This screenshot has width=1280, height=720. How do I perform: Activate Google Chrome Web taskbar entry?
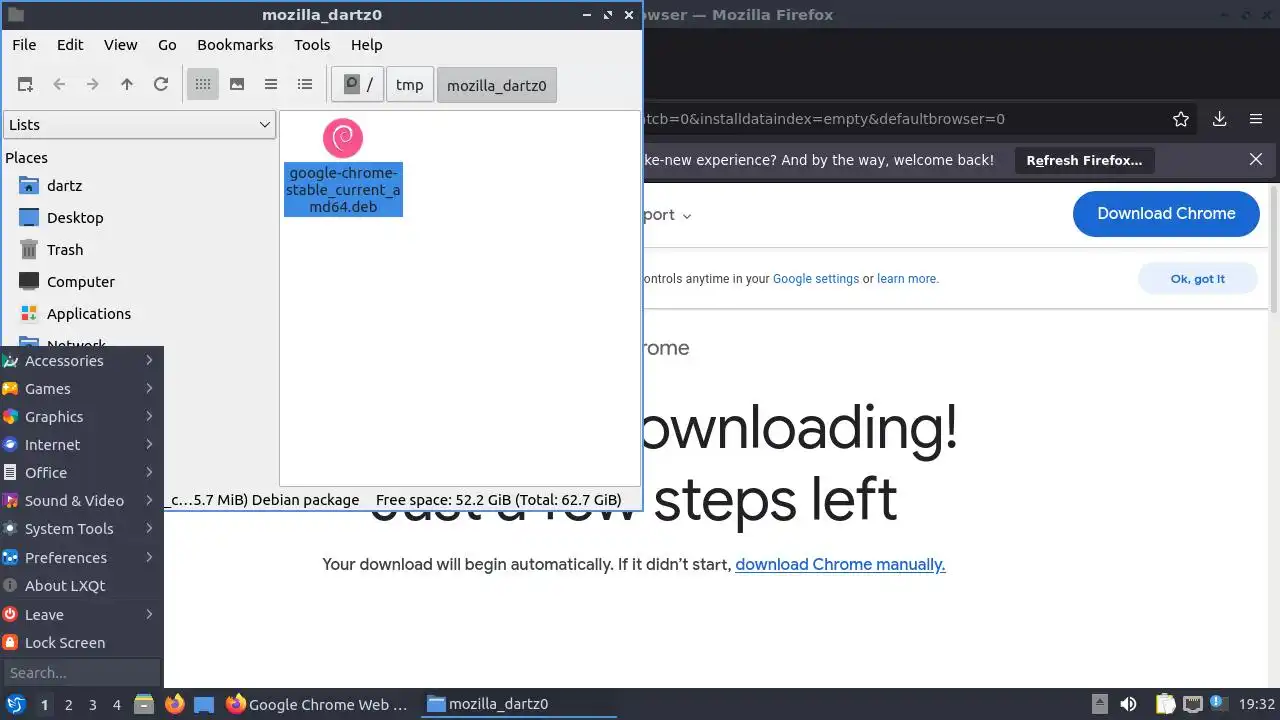320,704
